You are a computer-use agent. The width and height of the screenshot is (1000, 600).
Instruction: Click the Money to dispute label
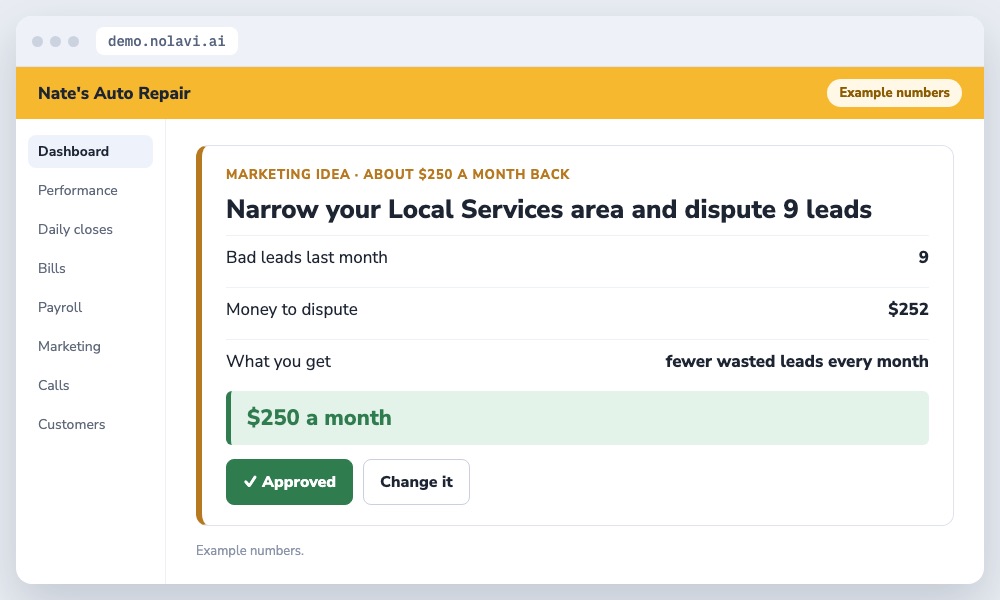click(291, 309)
